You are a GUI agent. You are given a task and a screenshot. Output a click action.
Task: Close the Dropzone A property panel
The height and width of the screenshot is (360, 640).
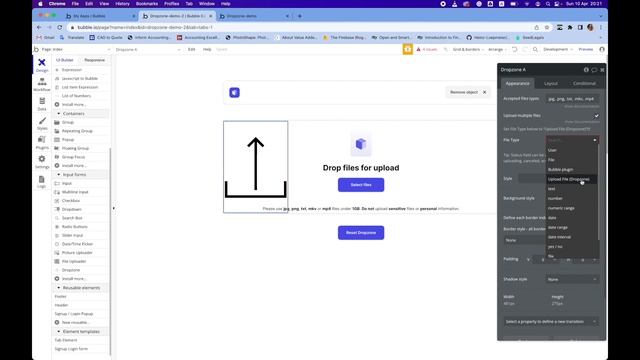602,70
